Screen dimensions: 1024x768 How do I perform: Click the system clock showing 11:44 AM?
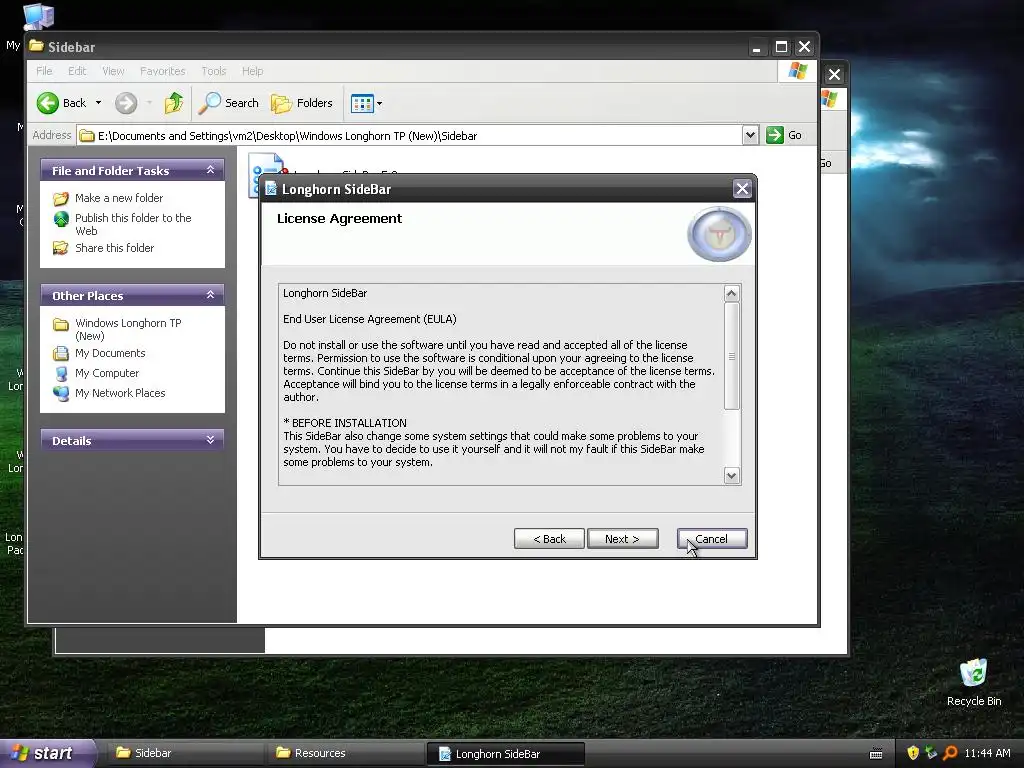click(987, 753)
